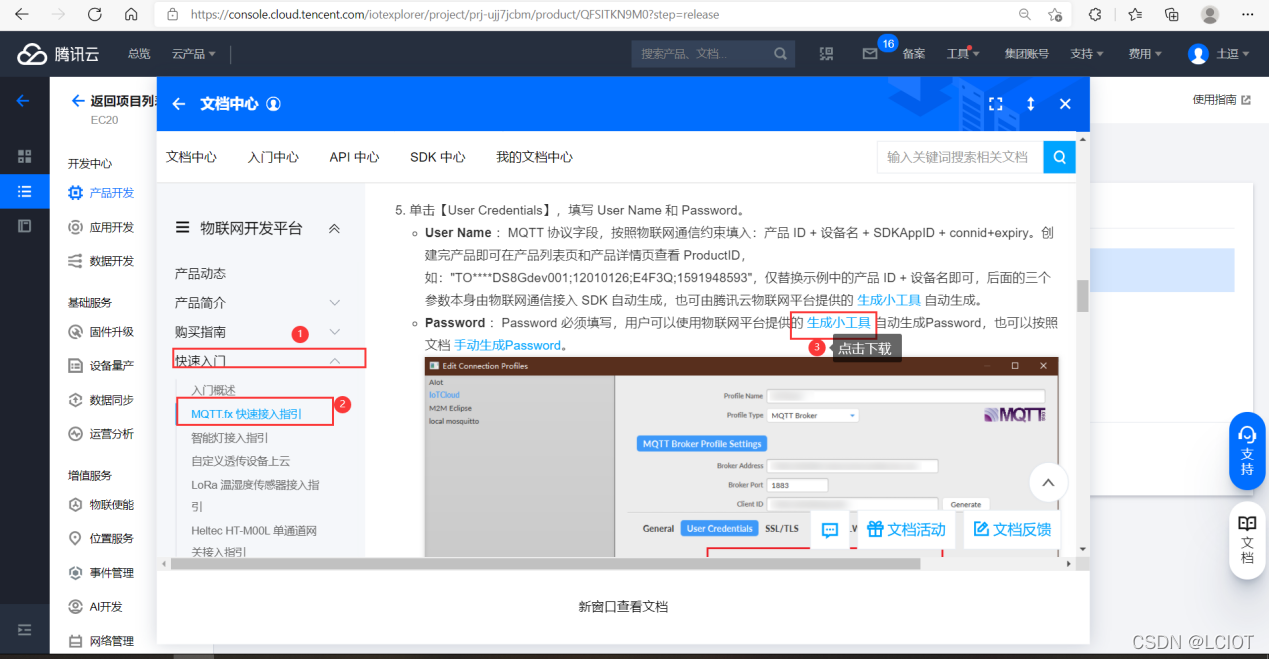This screenshot has height=659, width=1269.
Task: Collapse the 物联网开发平台 double chevron
Action: click(335, 228)
